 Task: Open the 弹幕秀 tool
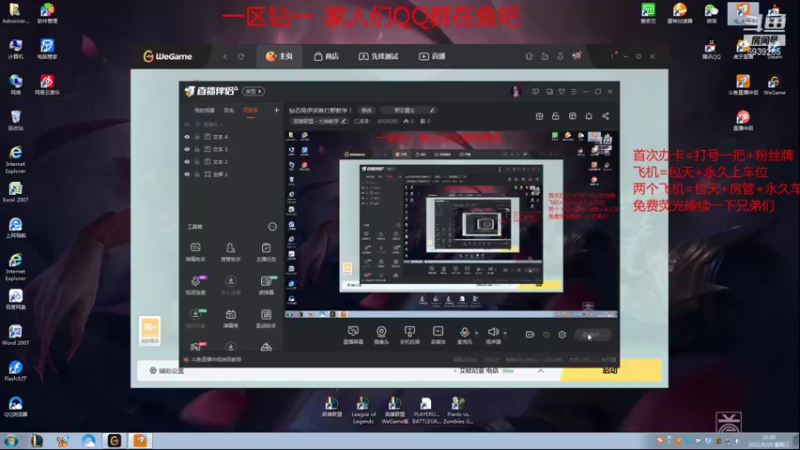coord(231,318)
